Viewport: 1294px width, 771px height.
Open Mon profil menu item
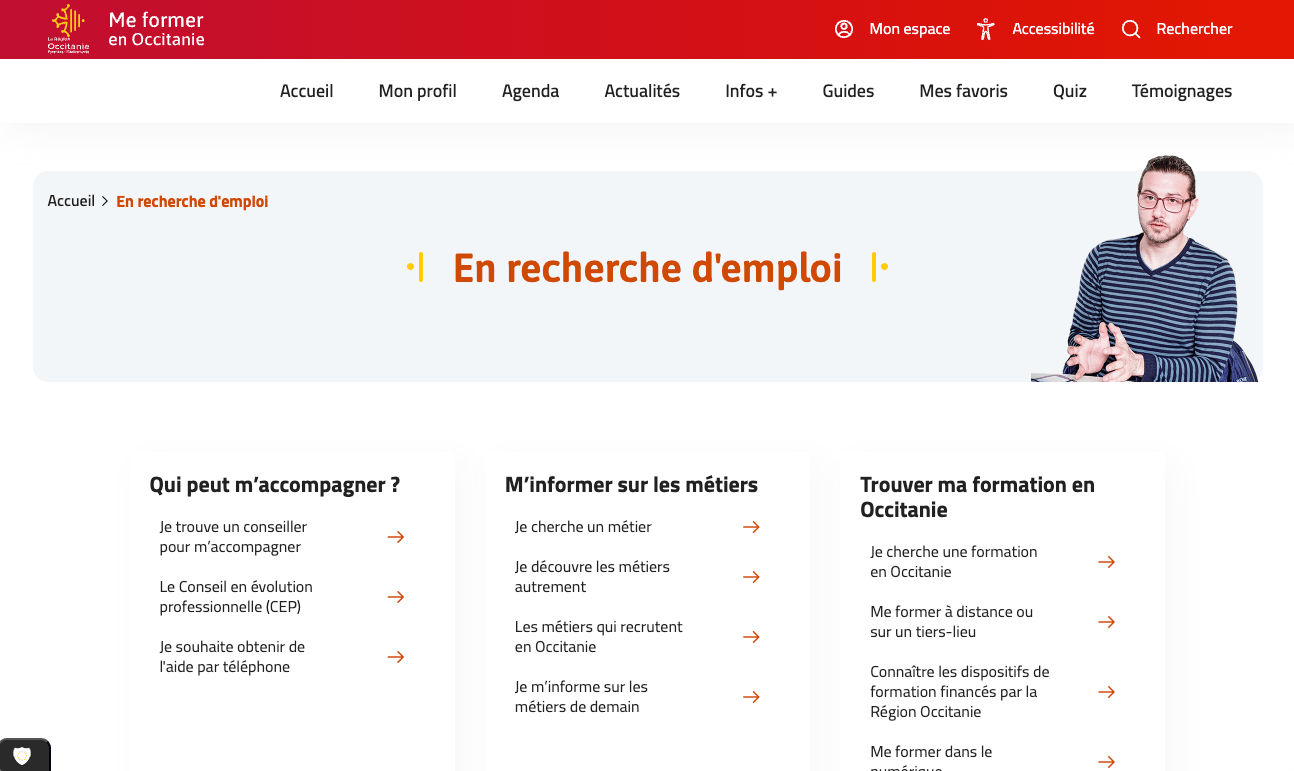point(418,91)
